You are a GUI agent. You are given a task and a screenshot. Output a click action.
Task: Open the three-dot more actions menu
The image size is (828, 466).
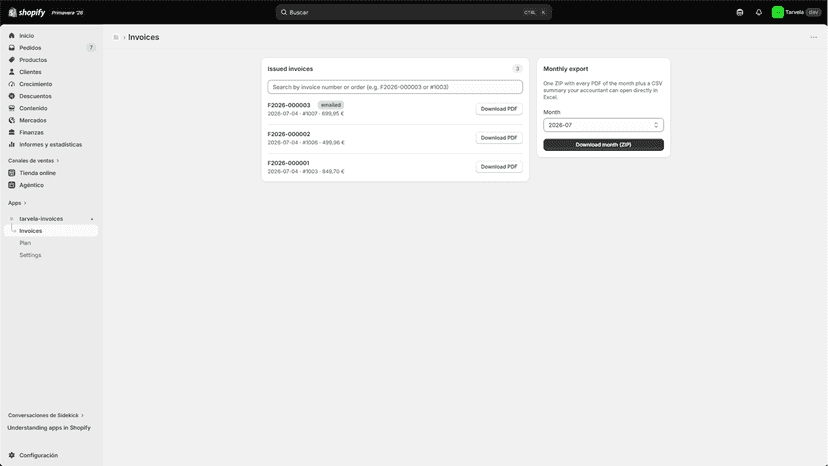(814, 38)
